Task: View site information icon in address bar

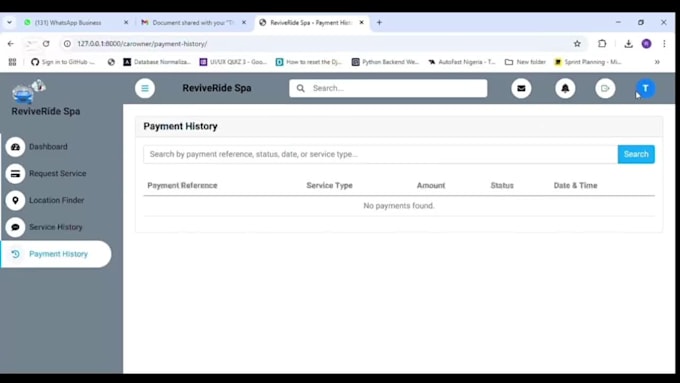Action: pos(67,44)
